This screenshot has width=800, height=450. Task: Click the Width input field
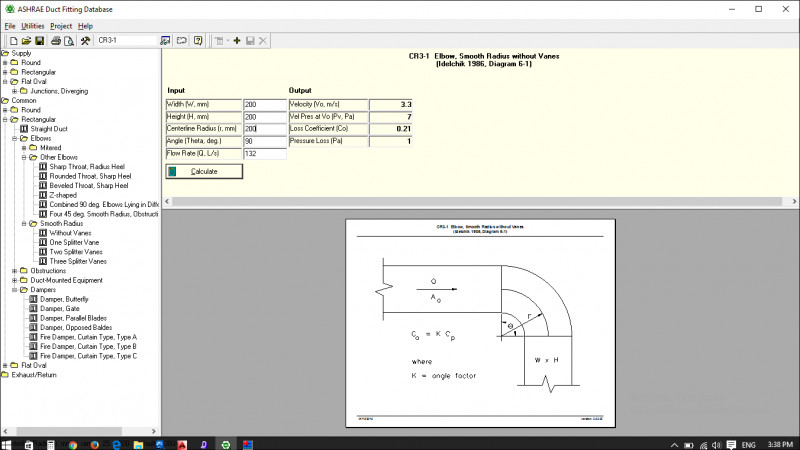point(264,105)
